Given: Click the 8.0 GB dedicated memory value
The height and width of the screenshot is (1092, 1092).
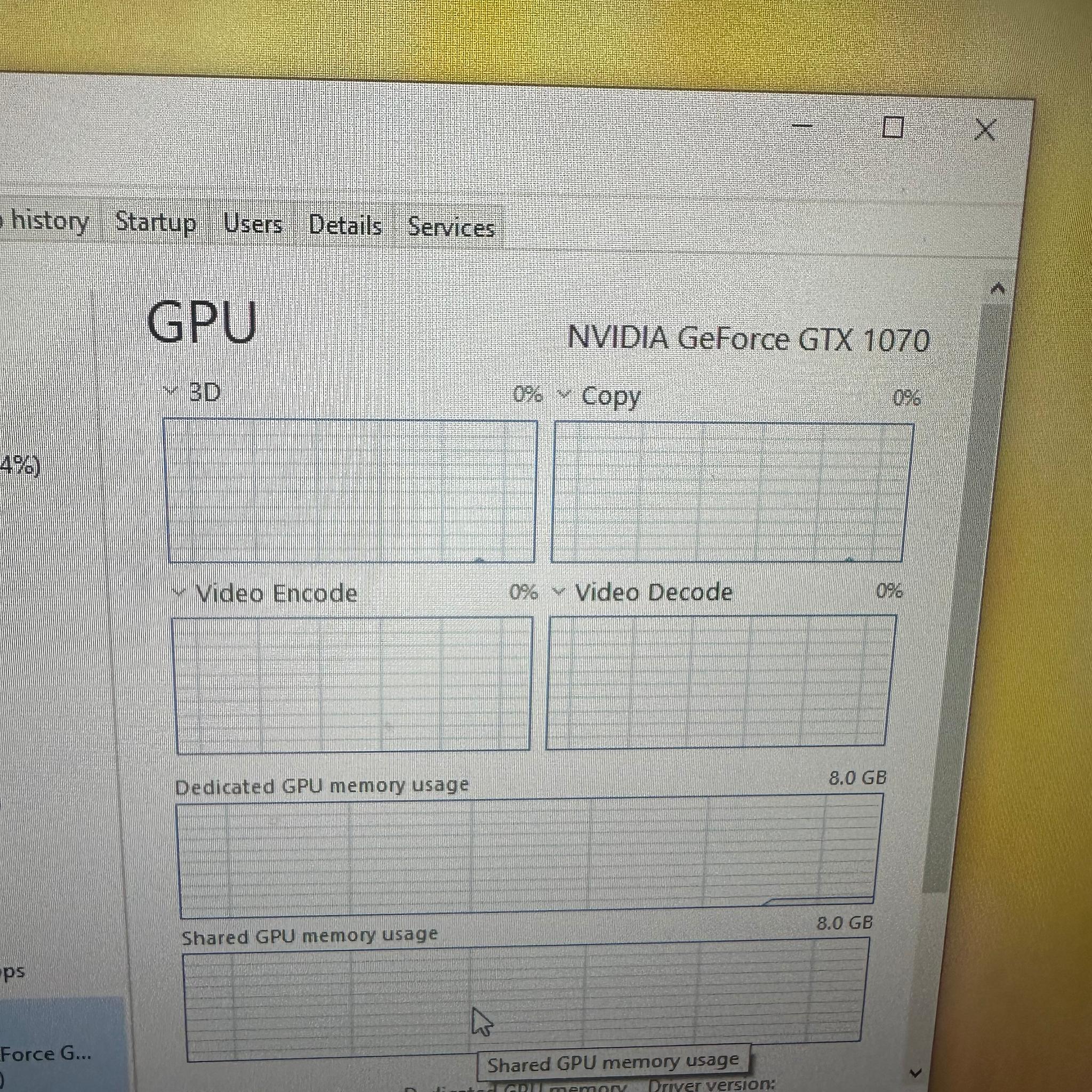Looking at the screenshot, I should coord(857,778).
